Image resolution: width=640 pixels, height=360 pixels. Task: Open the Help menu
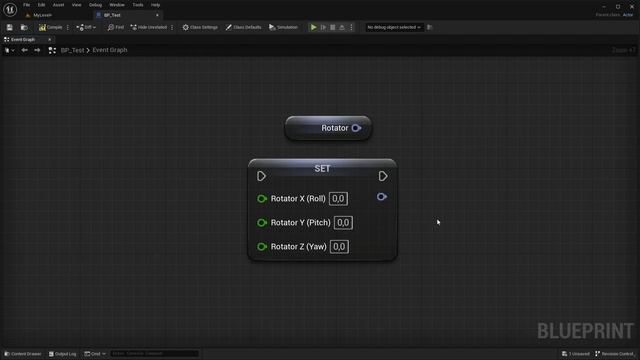tap(155, 5)
